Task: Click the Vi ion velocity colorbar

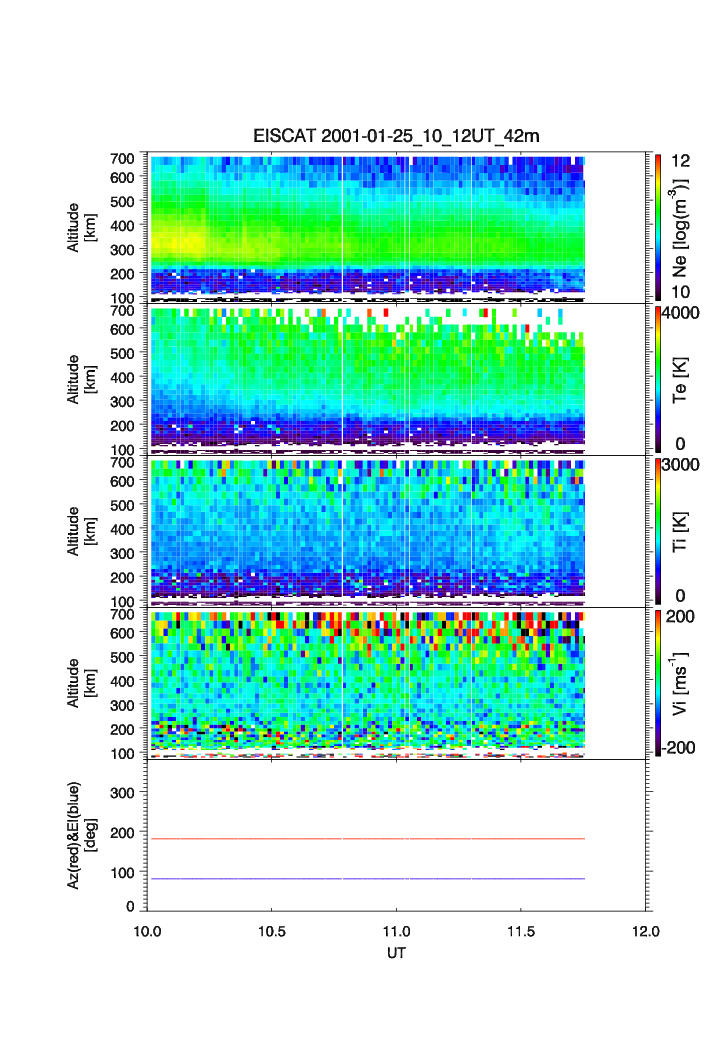Action: tap(657, 683)
